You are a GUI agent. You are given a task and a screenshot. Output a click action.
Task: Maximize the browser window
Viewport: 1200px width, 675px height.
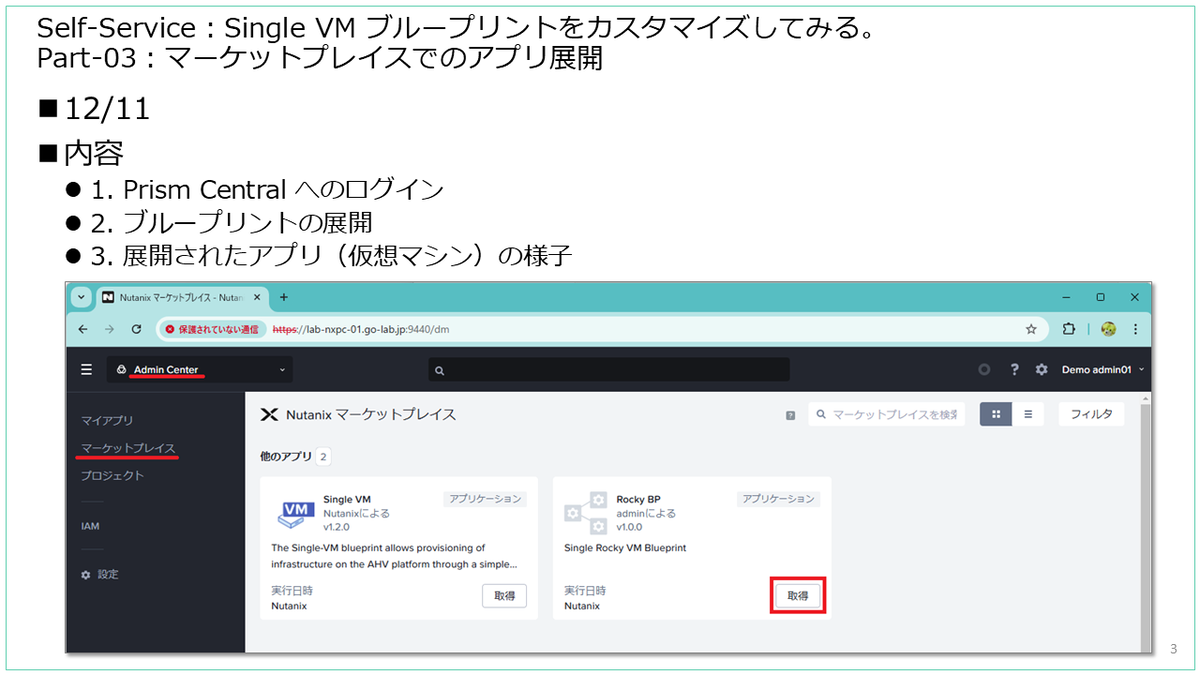point(1100,297)
